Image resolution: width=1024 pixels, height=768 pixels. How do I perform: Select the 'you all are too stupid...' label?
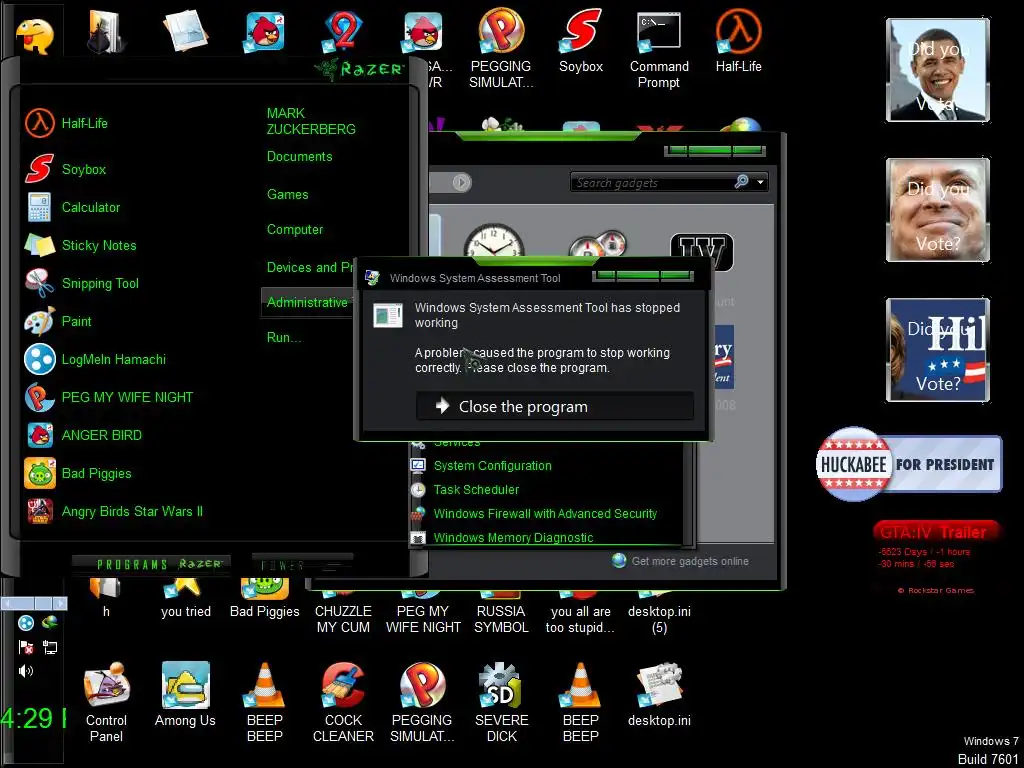pos(581,620)
